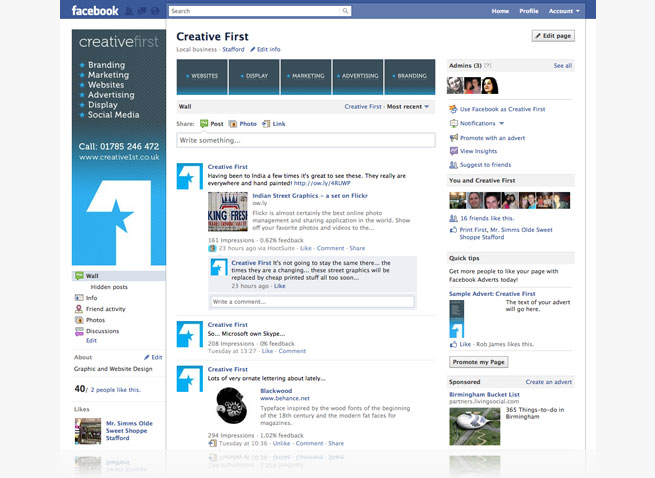Open Blackwood typeface thumbnail
The width and height of the screenshot is (655, 478).
click(x=231, y=406)
